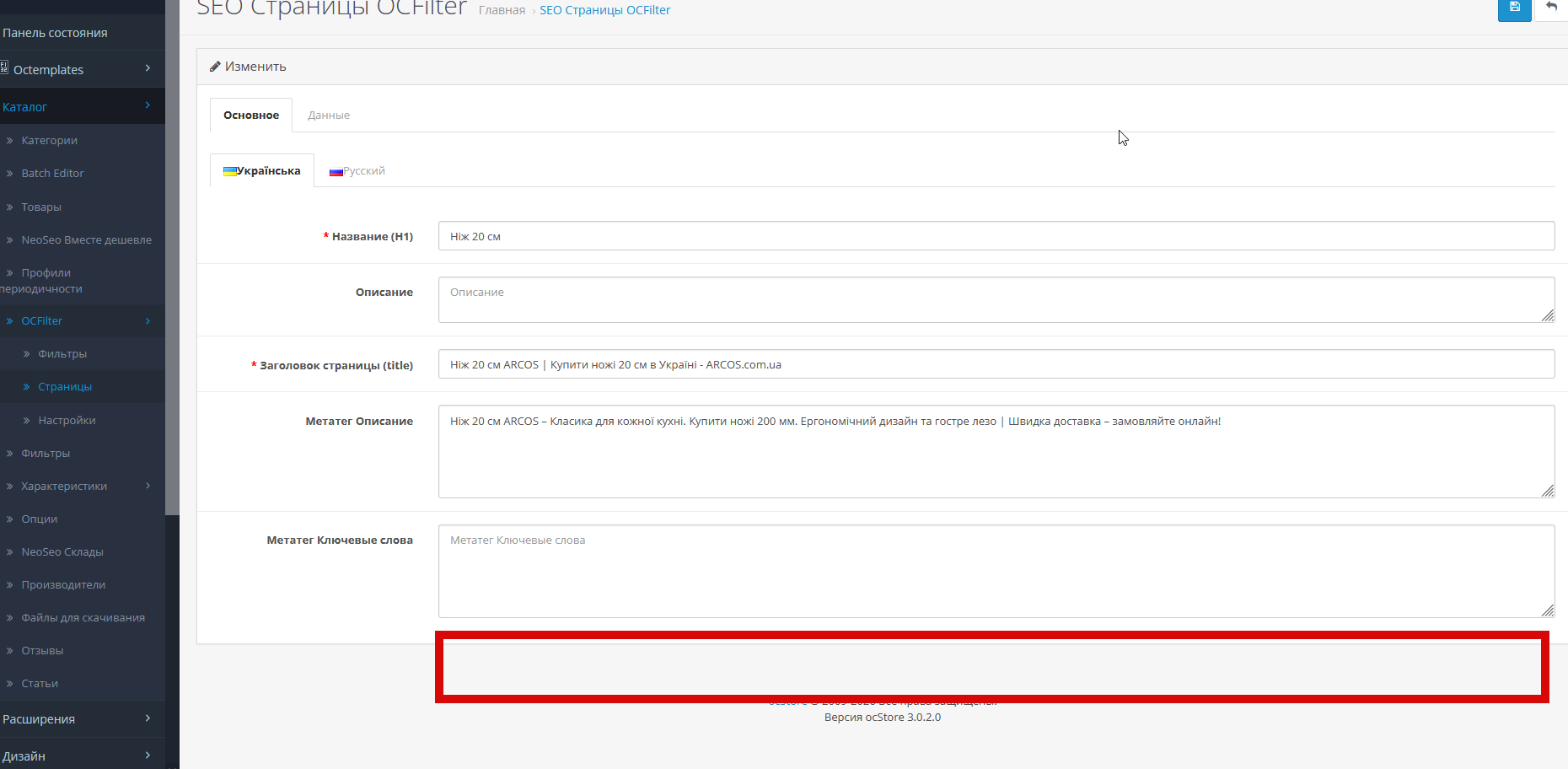Click the Octemplates sidebar icon
The image size is (1568, 769).
[4, 67]
